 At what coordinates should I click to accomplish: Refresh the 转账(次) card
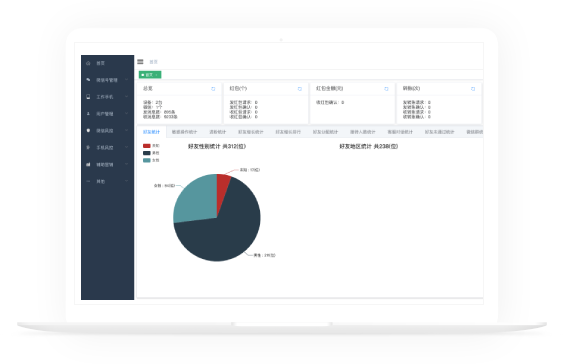pos(473,89)
